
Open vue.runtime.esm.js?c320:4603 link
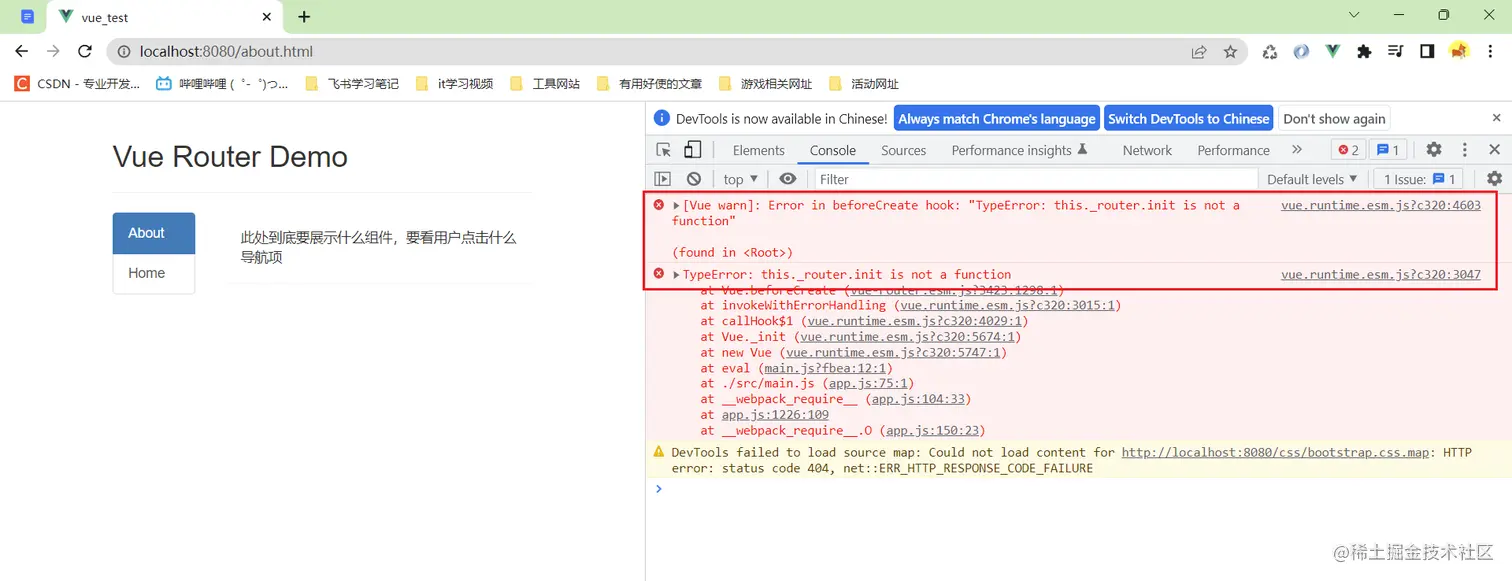(x=1380, y=205)
